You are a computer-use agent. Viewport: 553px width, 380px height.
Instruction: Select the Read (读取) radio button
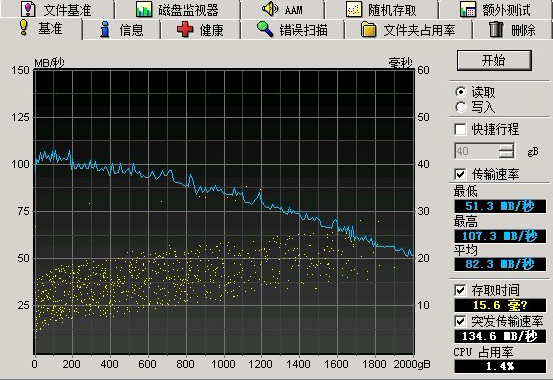tap(461, 92)
